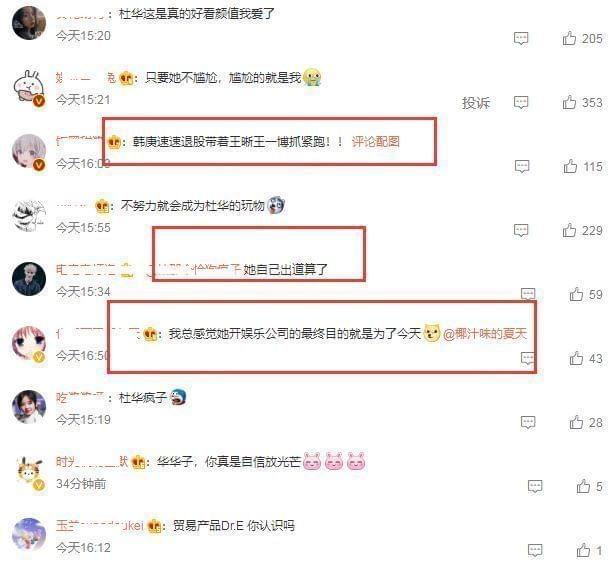Open the username starting with 时光

pos(92,462)
